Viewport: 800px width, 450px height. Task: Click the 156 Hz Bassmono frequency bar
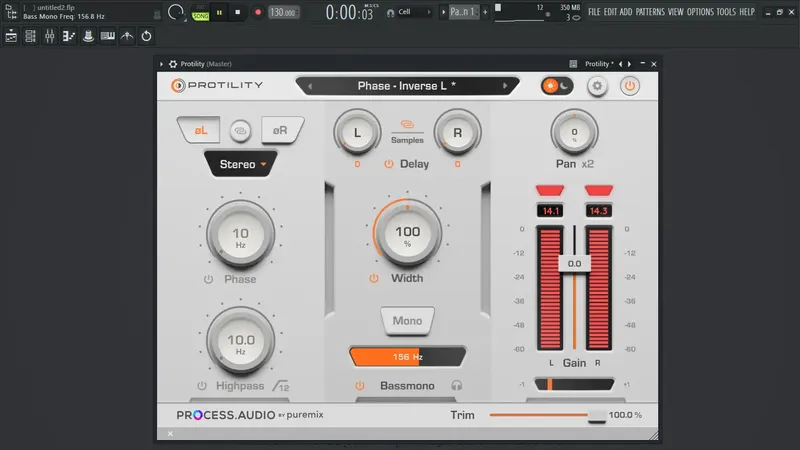pyautogui.click(x=407, y=357)
